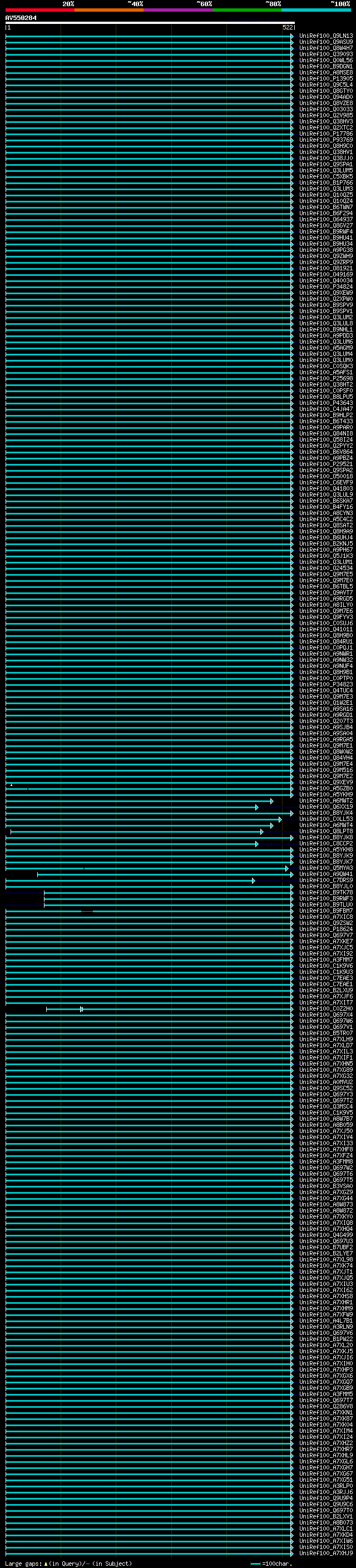
Task: Click the cyan ~100% identity legend segment
Action: pos(316,10)
